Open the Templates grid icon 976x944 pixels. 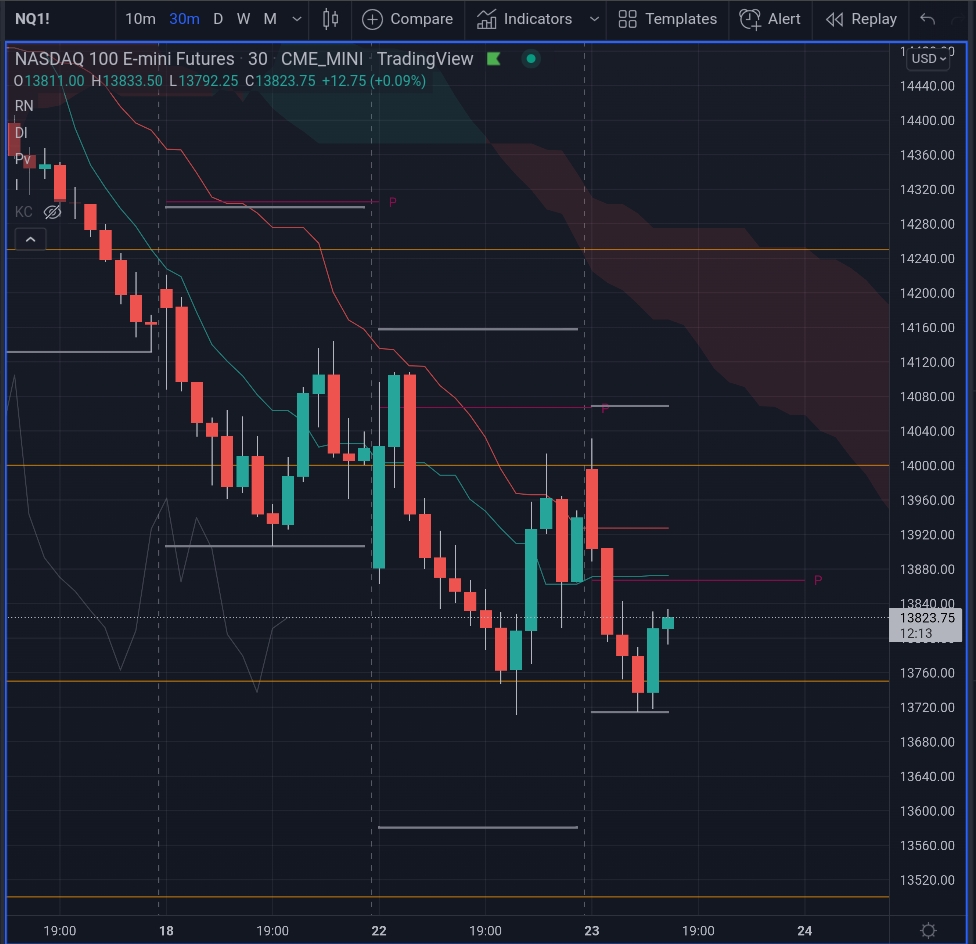[x=627, y=19]
